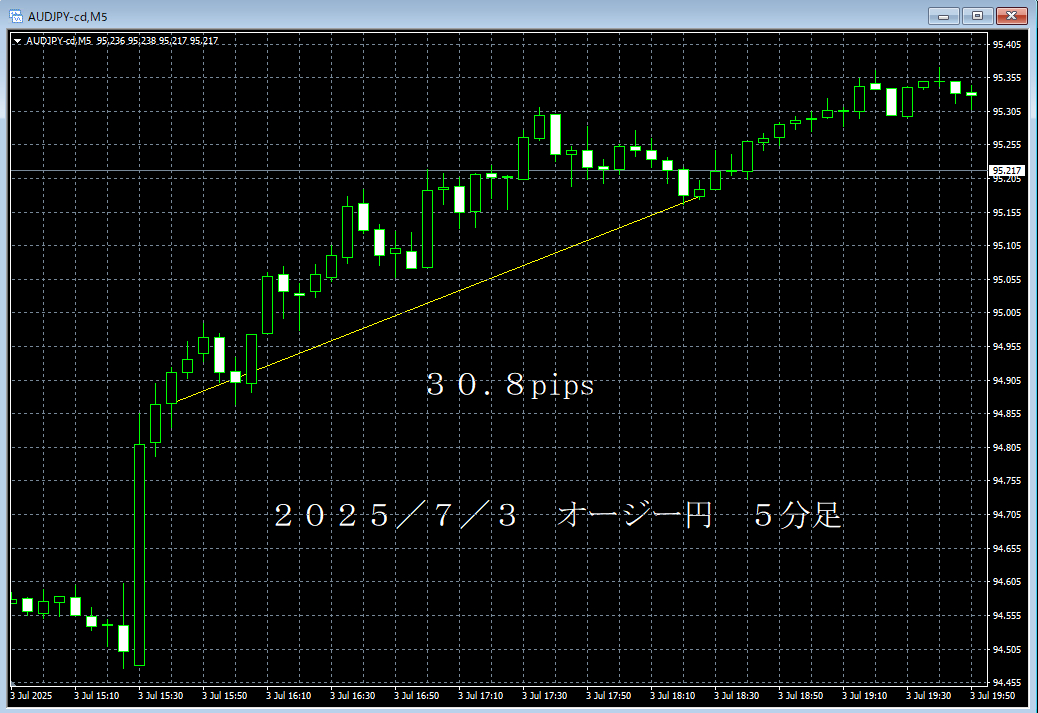Click the AUDJPY-cd,M5 title bar text
Viewport: 1038px width, 713px height.
(x=68, y=15)
